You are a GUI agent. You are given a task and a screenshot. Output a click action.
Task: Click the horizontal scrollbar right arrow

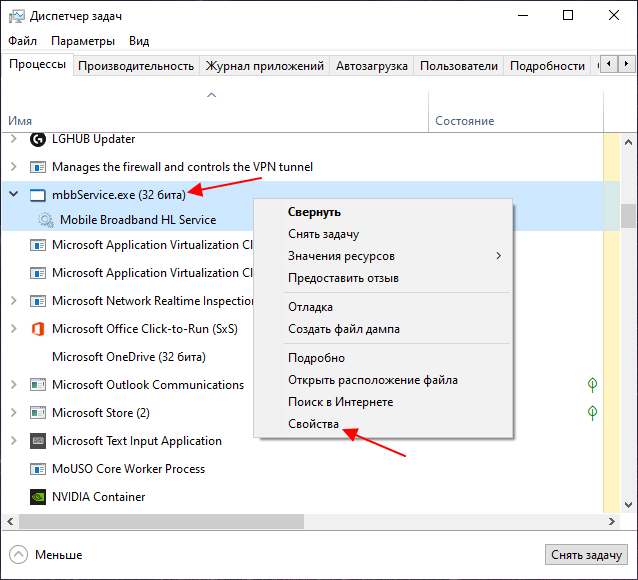pyautogui.click(x=612, y=521)
